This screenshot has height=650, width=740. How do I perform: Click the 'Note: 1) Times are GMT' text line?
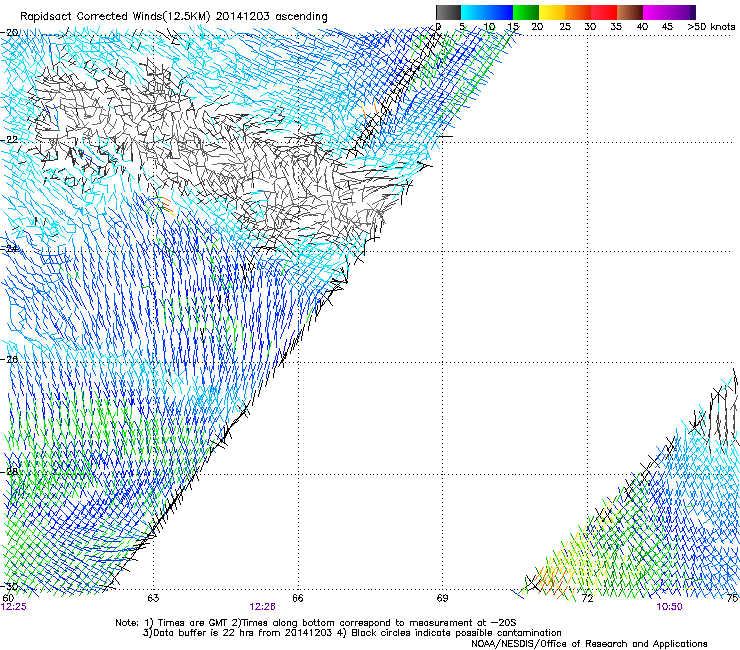(x=316, y=623)
